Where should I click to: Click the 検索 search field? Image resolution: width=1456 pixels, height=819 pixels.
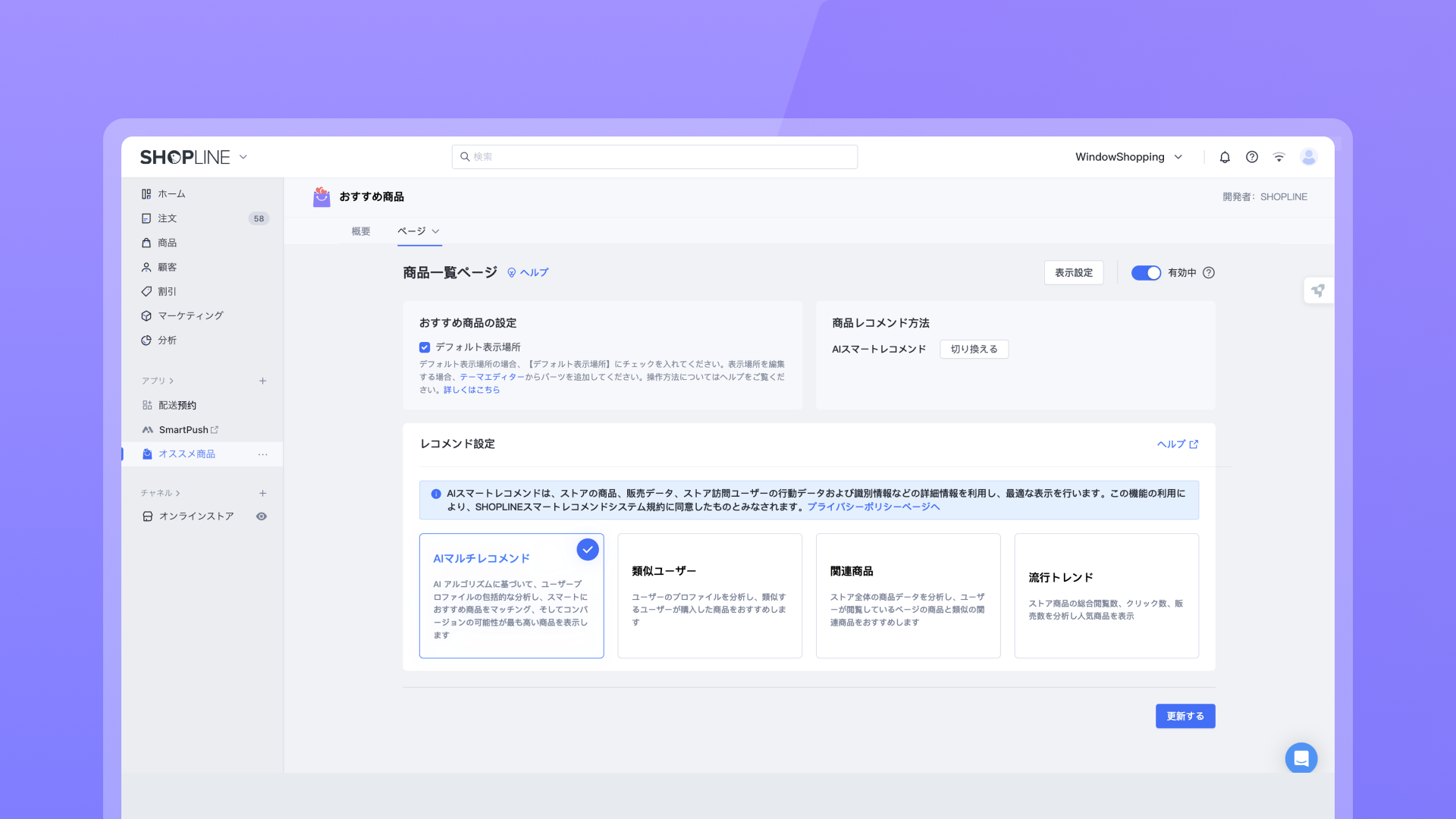tap(654, 157)
